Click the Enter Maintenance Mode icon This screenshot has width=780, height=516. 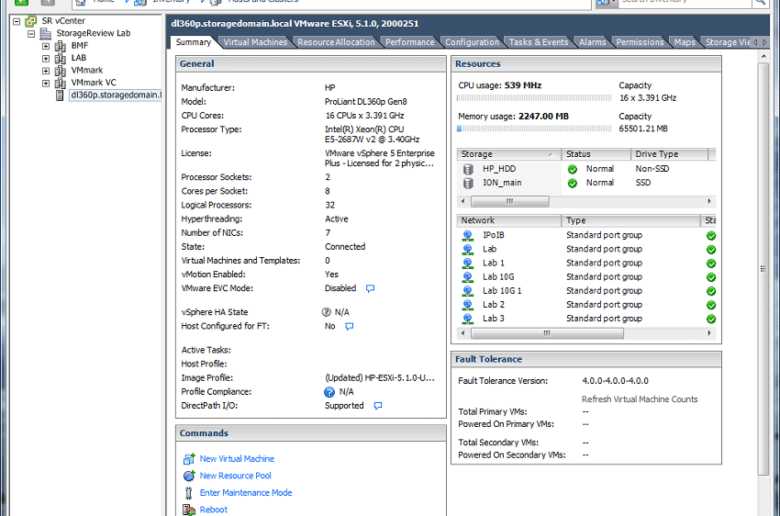(x=189, y=493)
